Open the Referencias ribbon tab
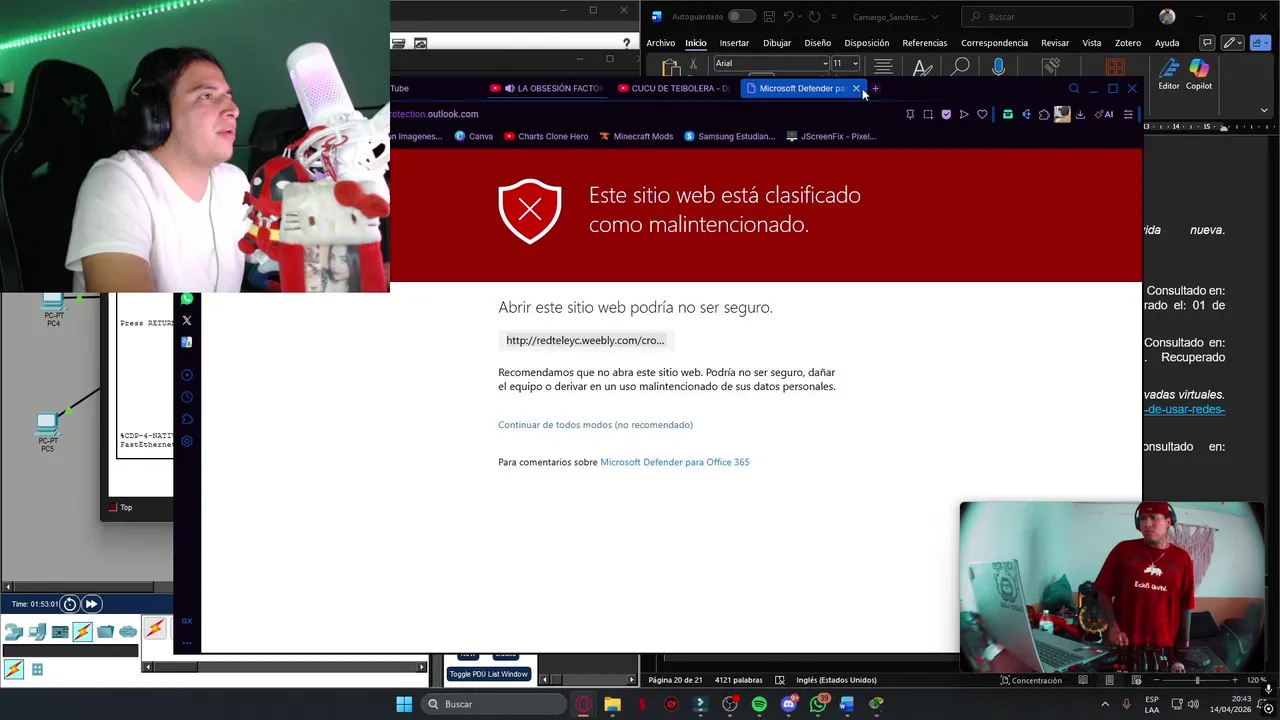Image resolution: width=1280 pixels, height=720 pixels. pos(924,43)
